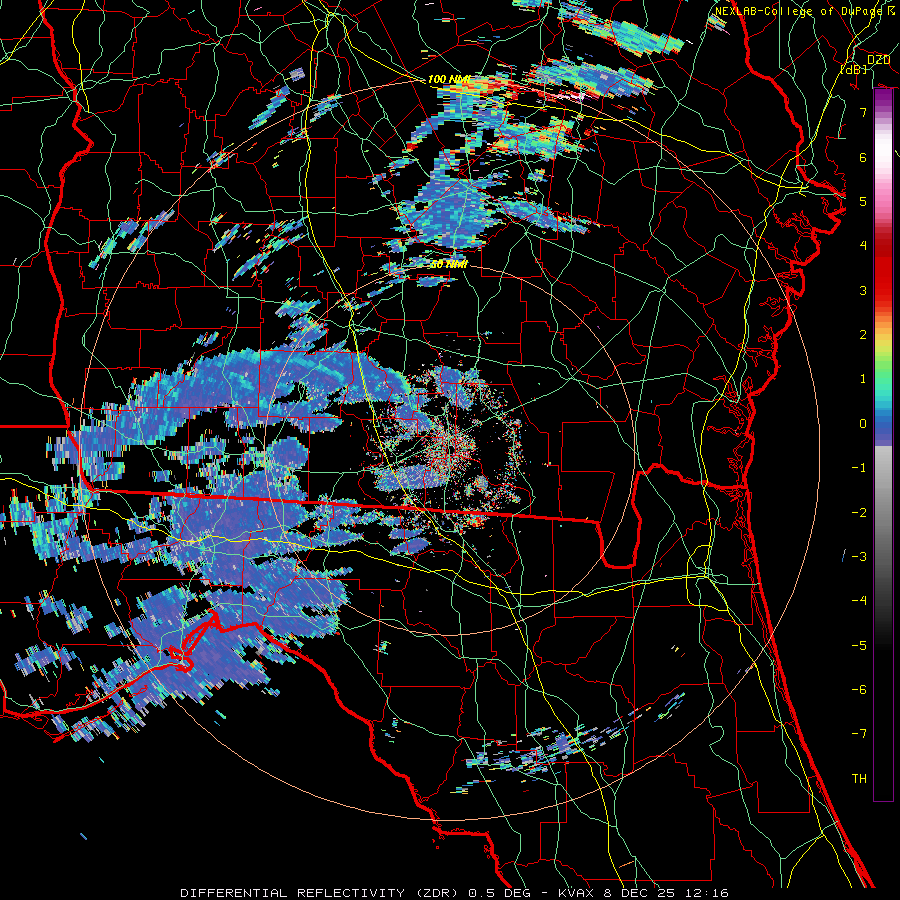Click the "100 NMI" range ring label
Image resolution: width=900 pixels, height=900 pixels.
[449, 79]
